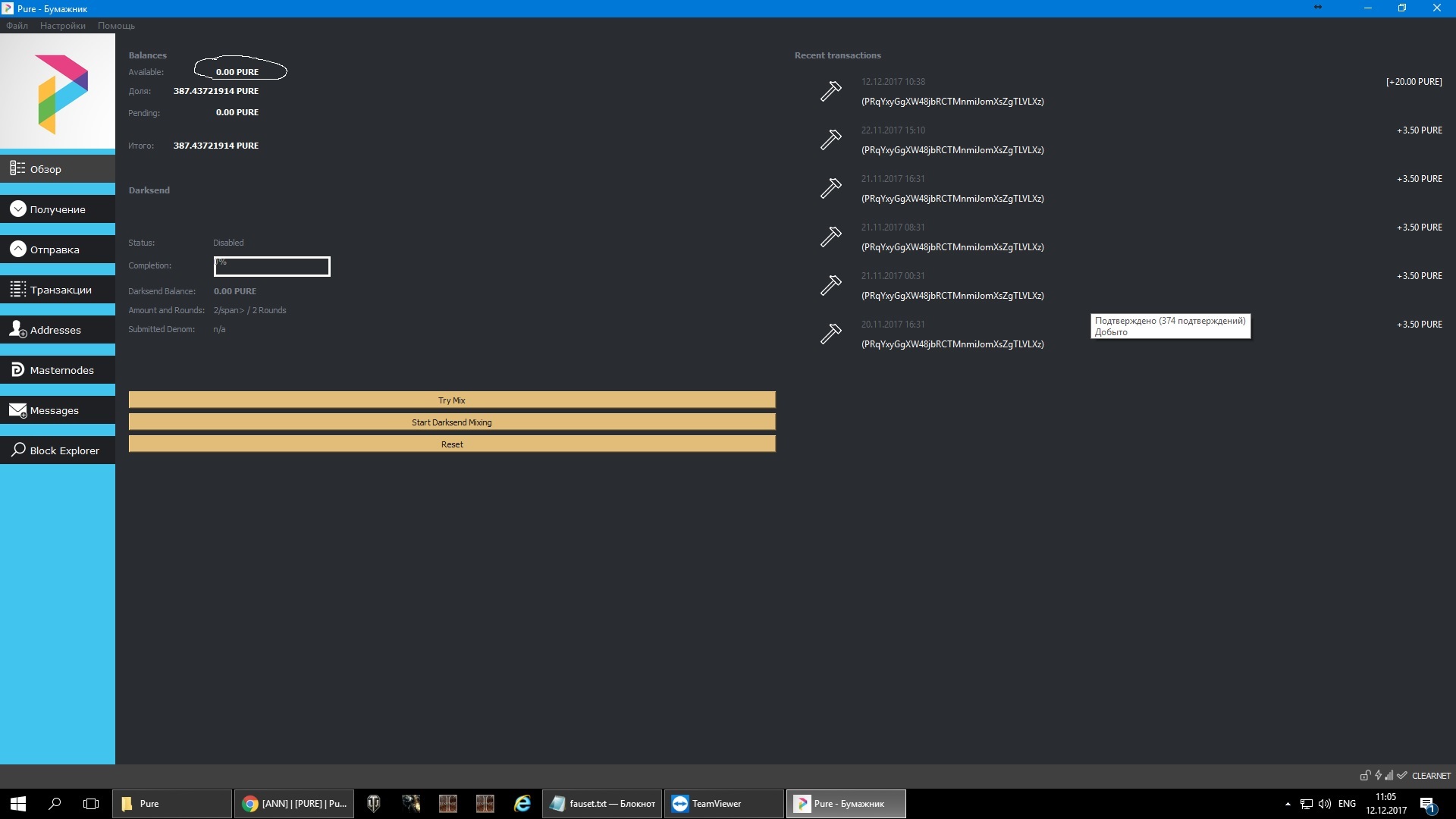Open Task View on taskbar
Image resolution: width=1456 pixels, height=819 pixels.
click(91, 804)
